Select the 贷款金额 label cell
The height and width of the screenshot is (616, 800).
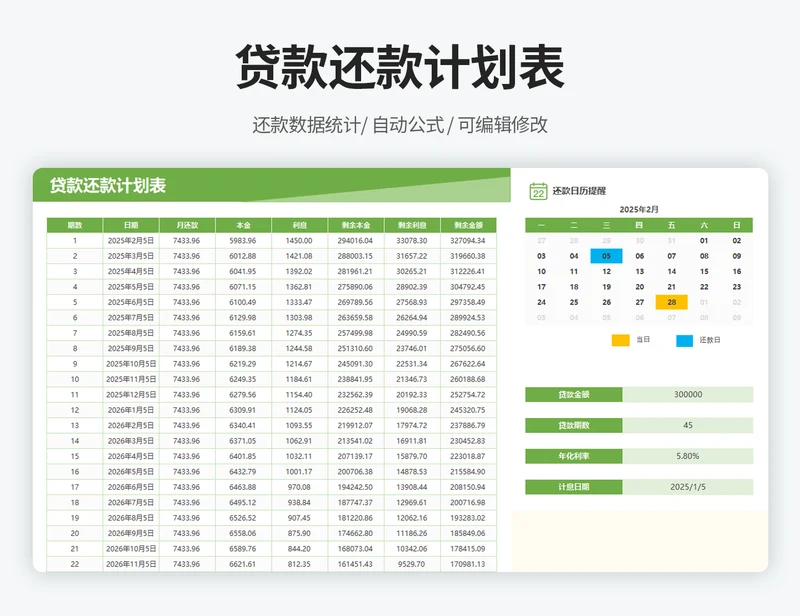pyautogui.click(x=574, y=395)
